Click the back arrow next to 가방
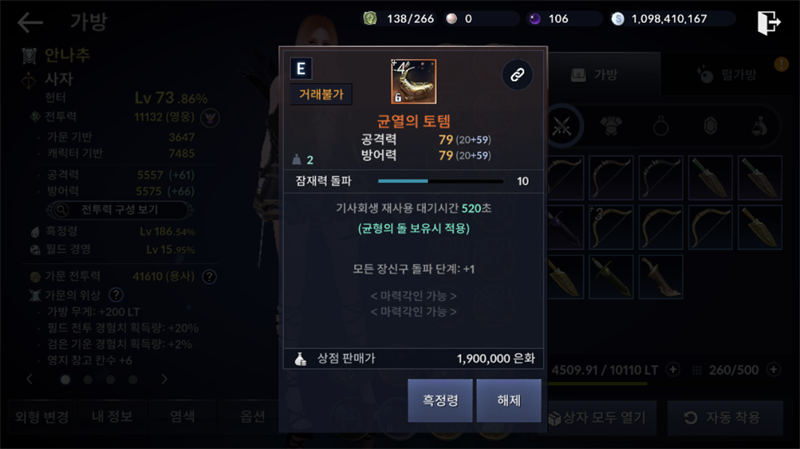The image size is (800, 449). [x=30, y=22]
